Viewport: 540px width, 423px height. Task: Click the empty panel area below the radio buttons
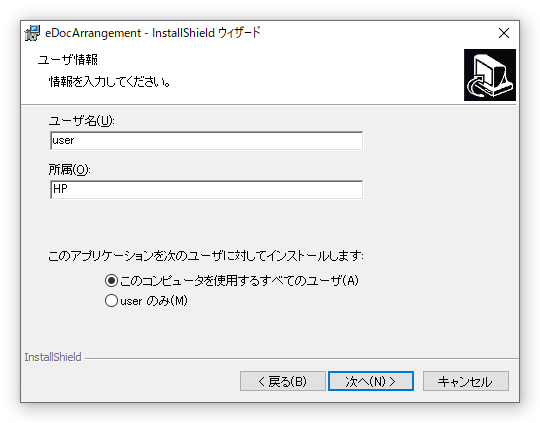pyautogui.click(x=270, y=329)
